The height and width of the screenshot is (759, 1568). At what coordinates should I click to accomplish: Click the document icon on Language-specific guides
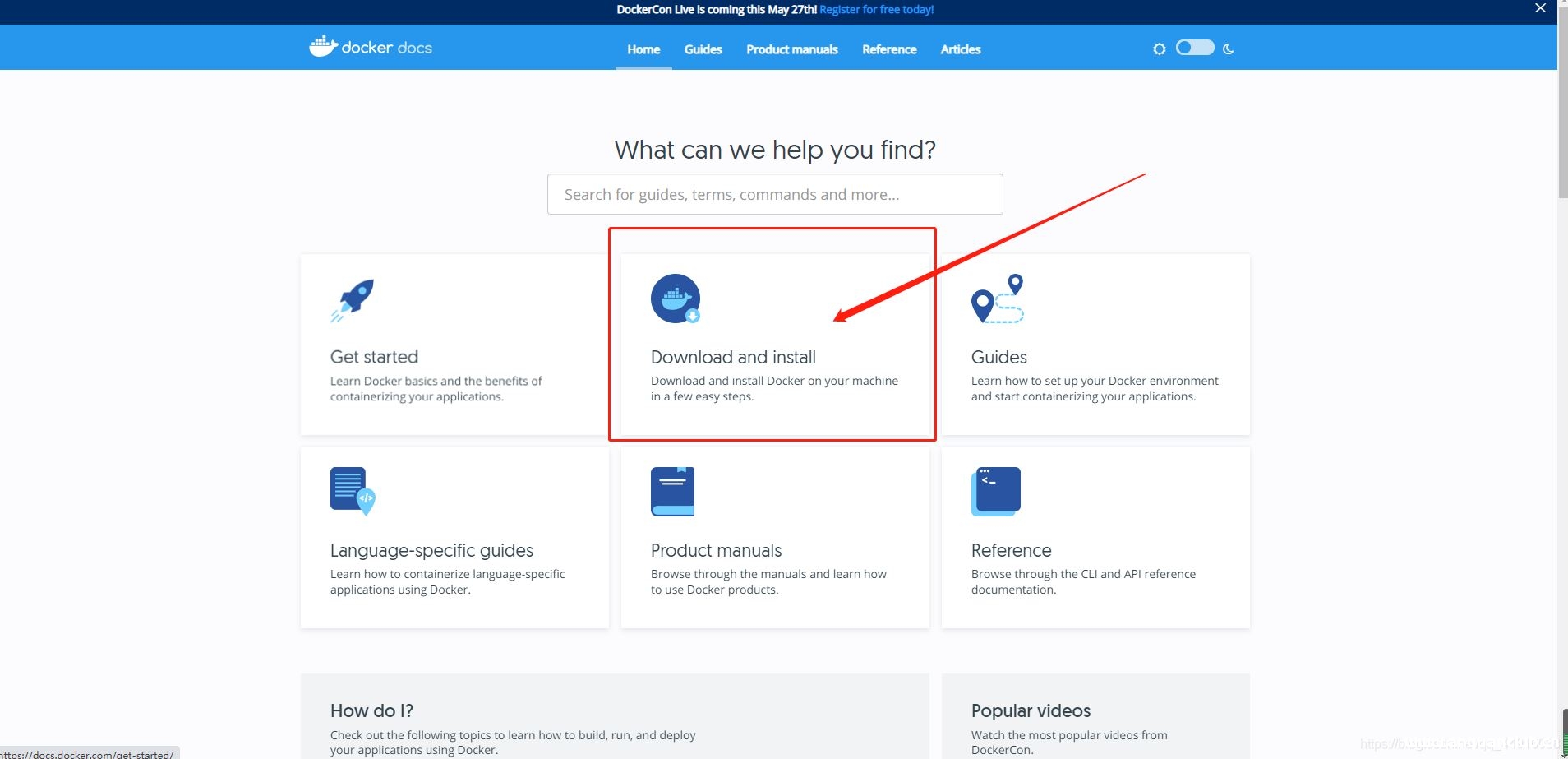[352, 491]
